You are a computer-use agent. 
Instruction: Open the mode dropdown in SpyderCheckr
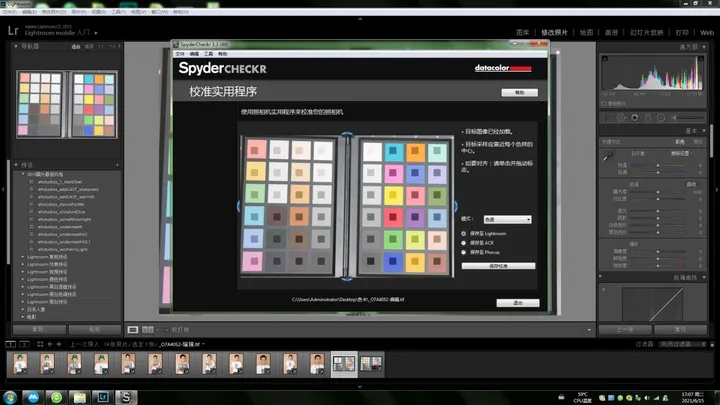[507, 219]
